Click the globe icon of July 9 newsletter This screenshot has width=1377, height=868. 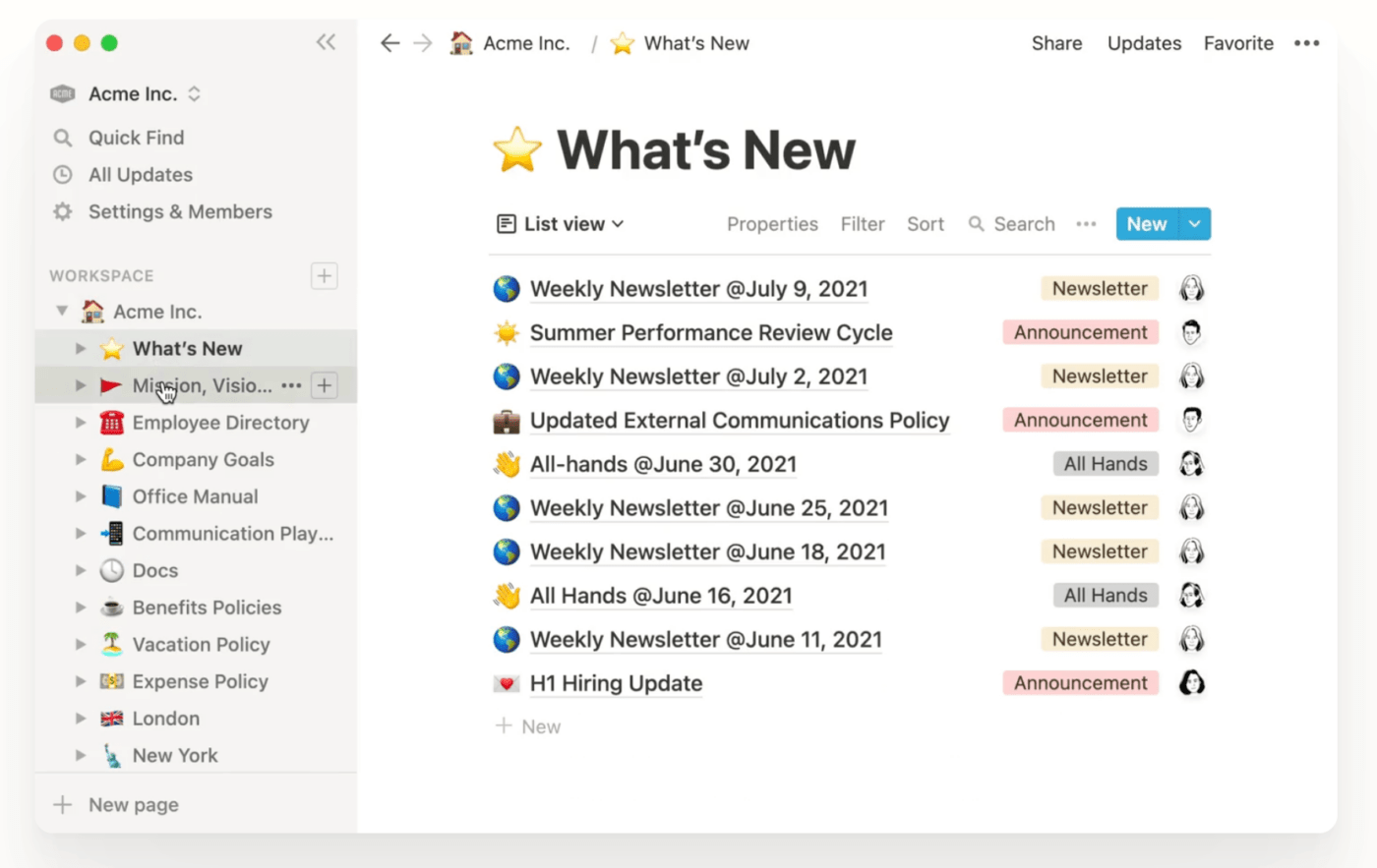pos(507,289)
